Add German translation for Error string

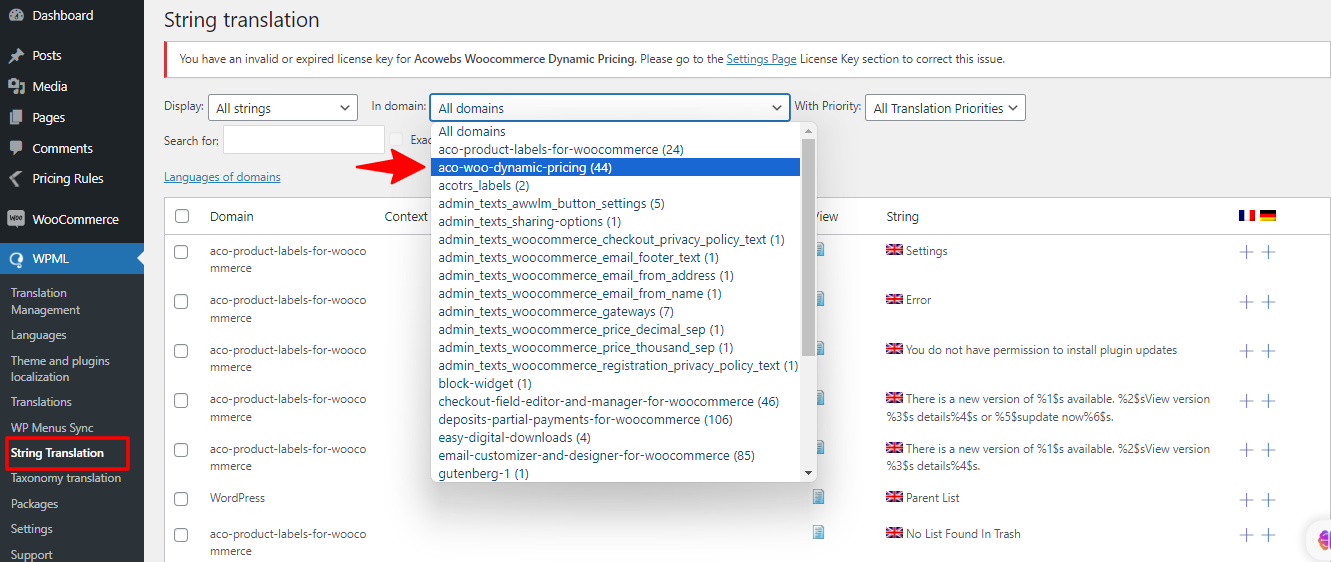[x=1268, y=302]
